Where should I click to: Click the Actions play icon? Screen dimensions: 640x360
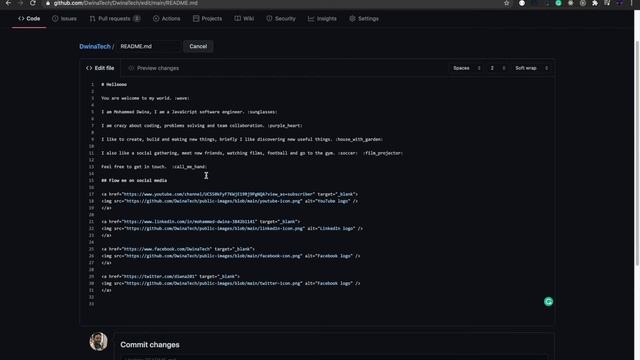[x=156, y=19]
